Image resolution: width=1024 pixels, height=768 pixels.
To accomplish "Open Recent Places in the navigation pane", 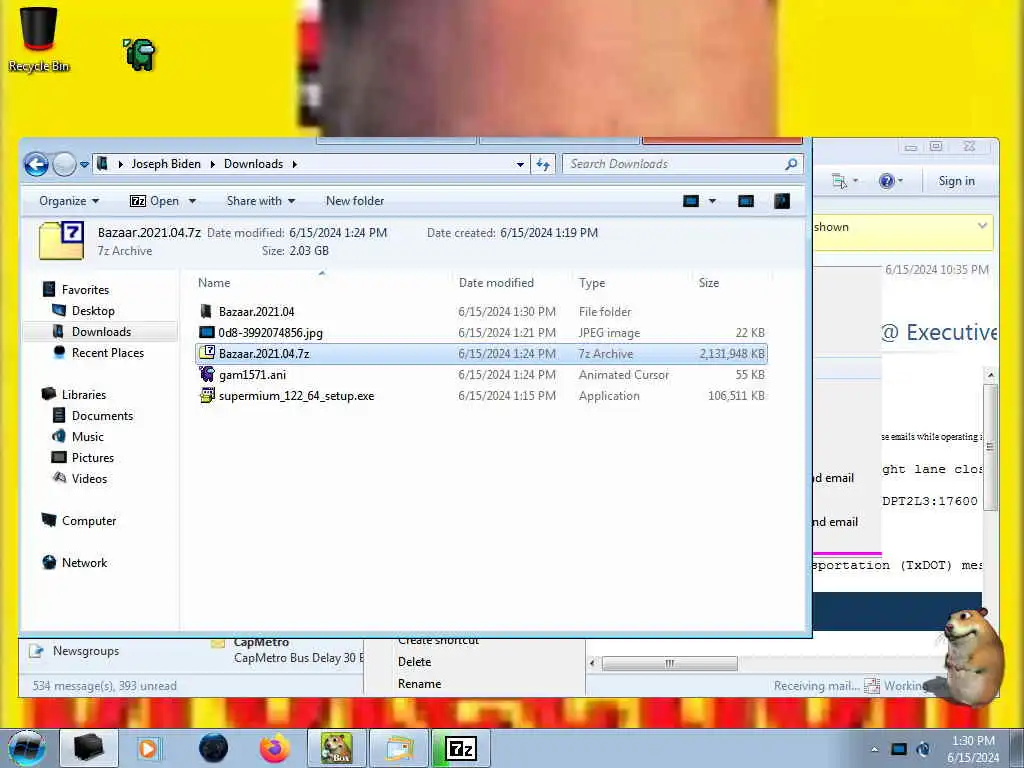I will pyautogui.click(x=108, y=353).
